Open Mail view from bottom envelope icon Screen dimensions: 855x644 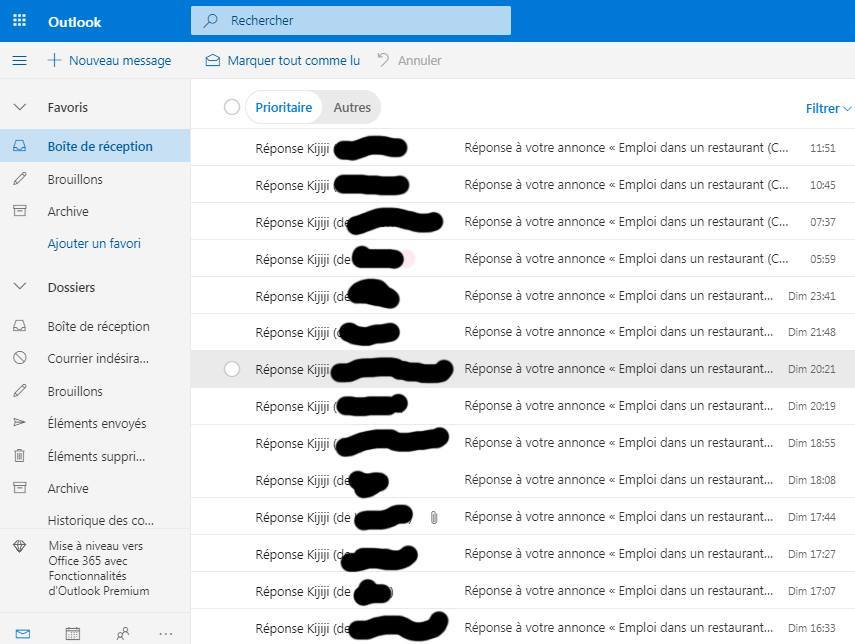pos(23,634)
